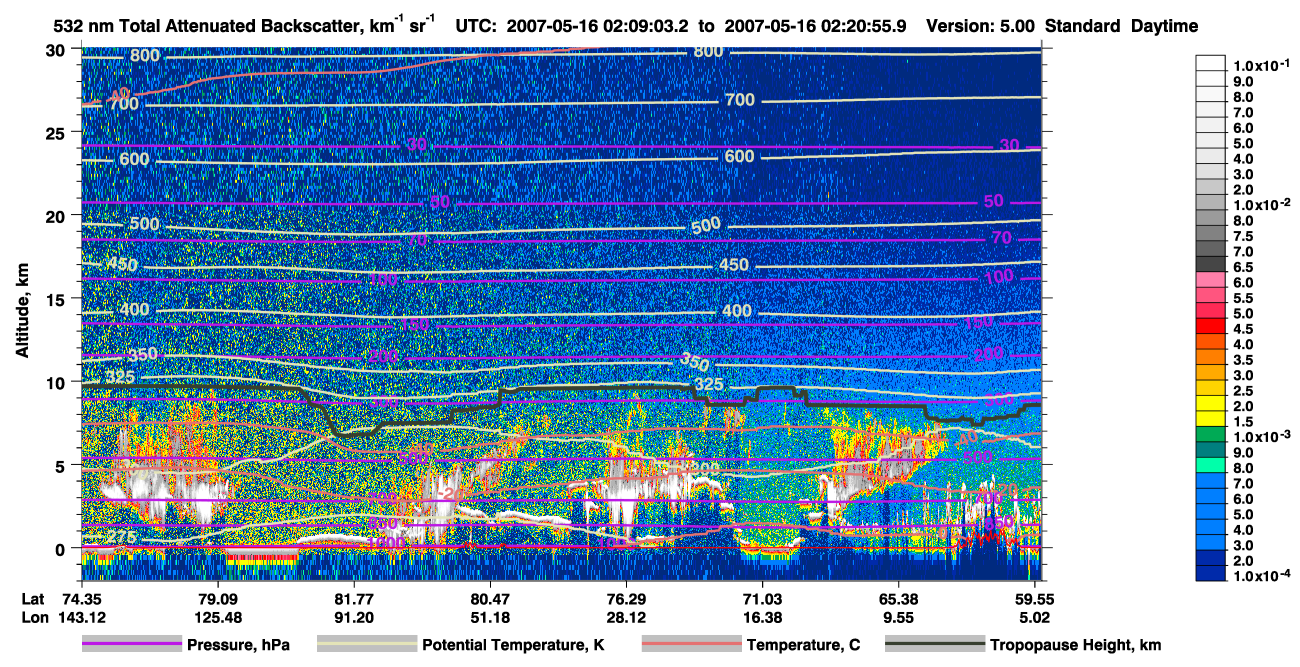The height and width of the screenshot is (667, 1300).
Task: Click the altitude tick label '25'
Action: (57, 132)
